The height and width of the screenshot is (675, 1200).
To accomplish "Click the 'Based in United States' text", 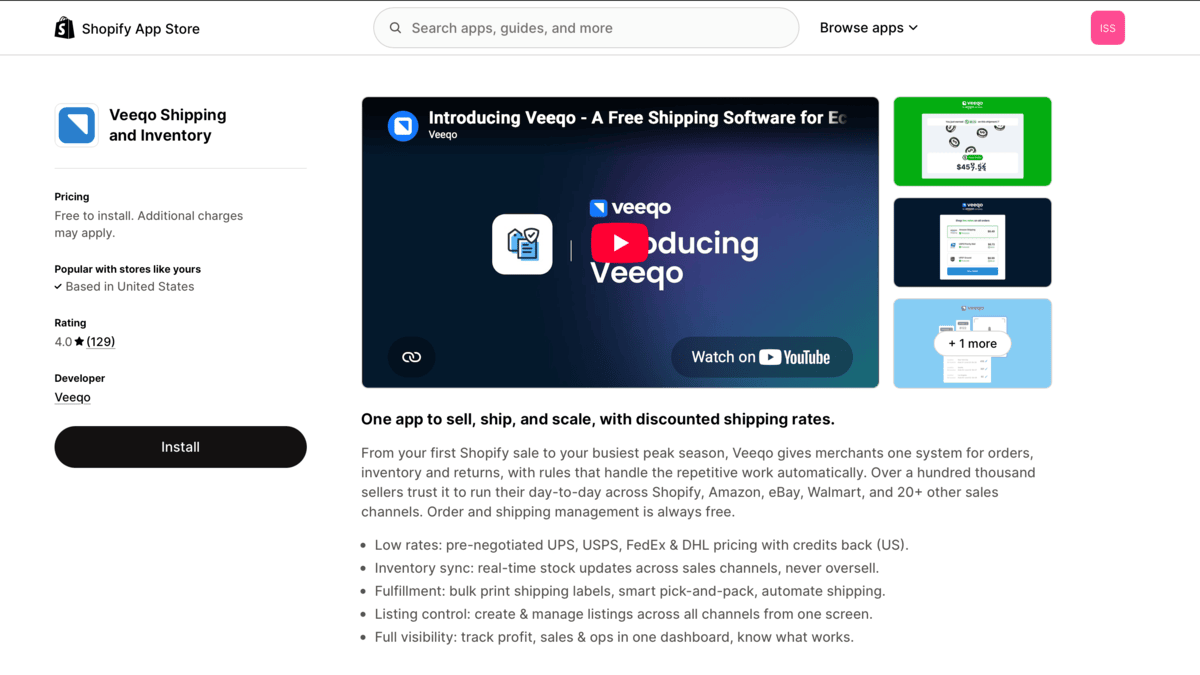I will tap(130, 287).
